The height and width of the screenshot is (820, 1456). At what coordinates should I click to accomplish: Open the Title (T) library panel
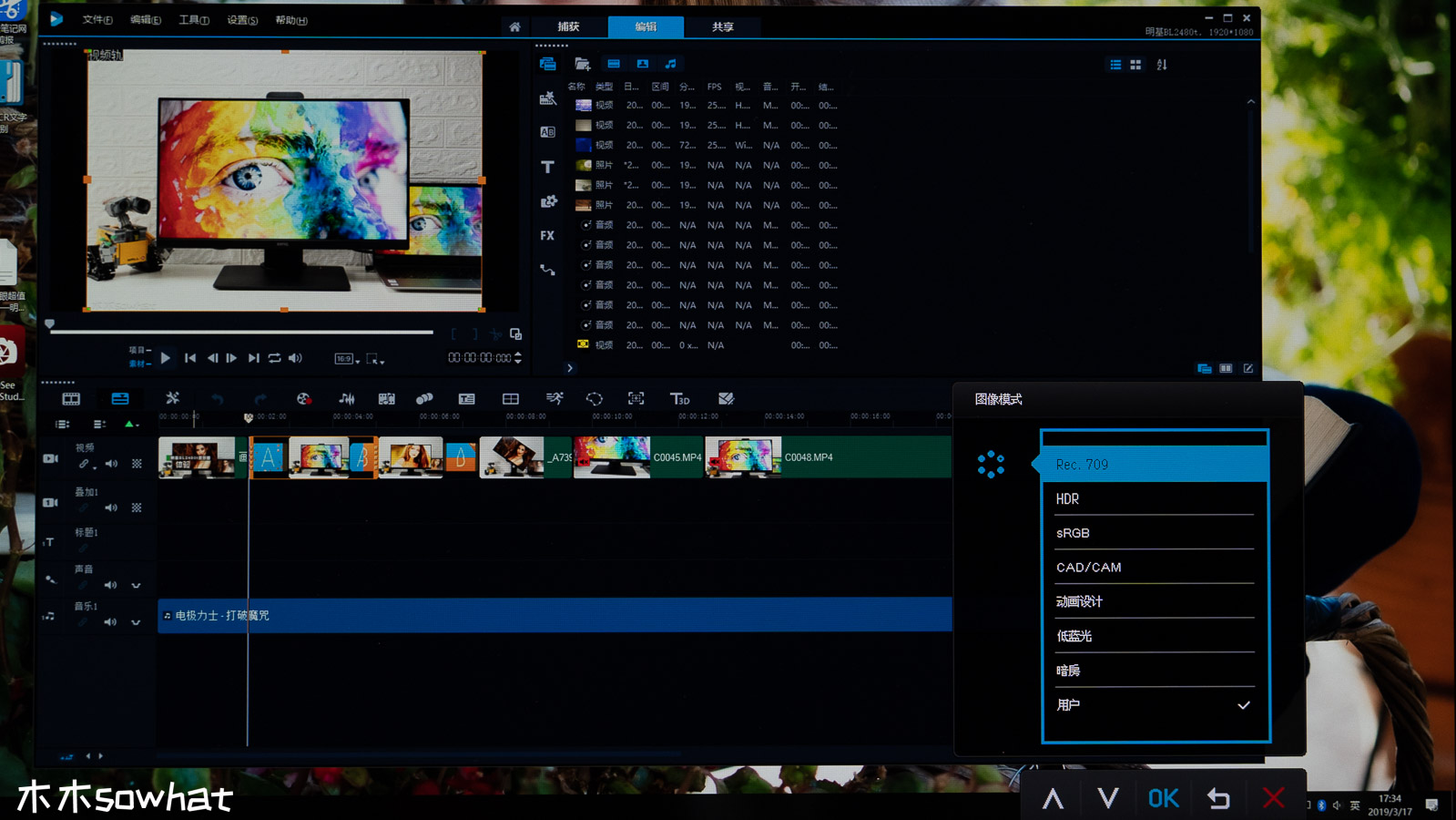pos(547,167)
